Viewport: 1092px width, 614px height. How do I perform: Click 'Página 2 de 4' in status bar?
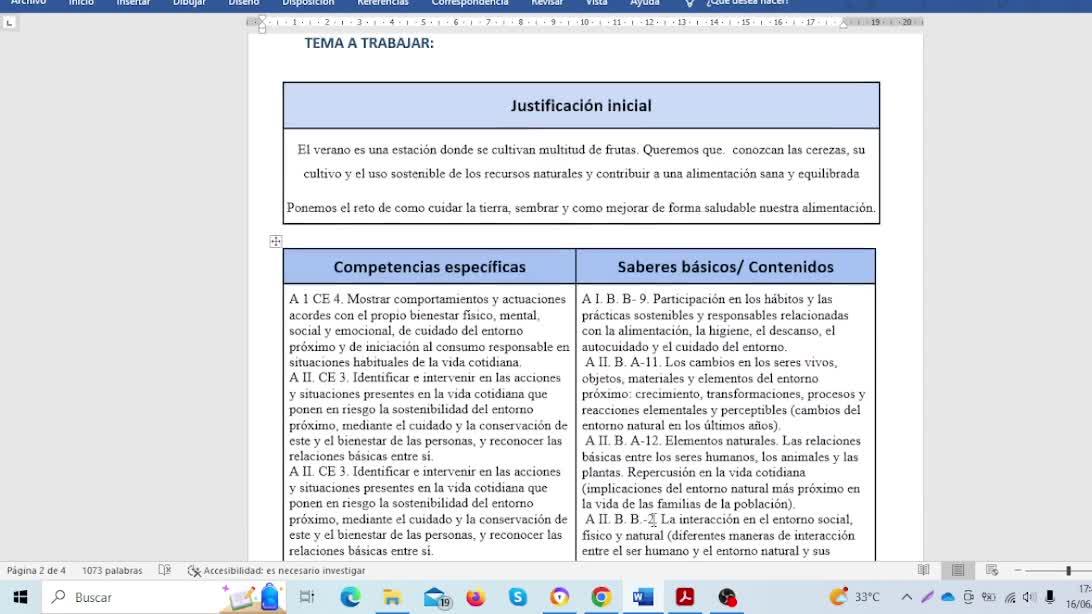click(36, 570)
